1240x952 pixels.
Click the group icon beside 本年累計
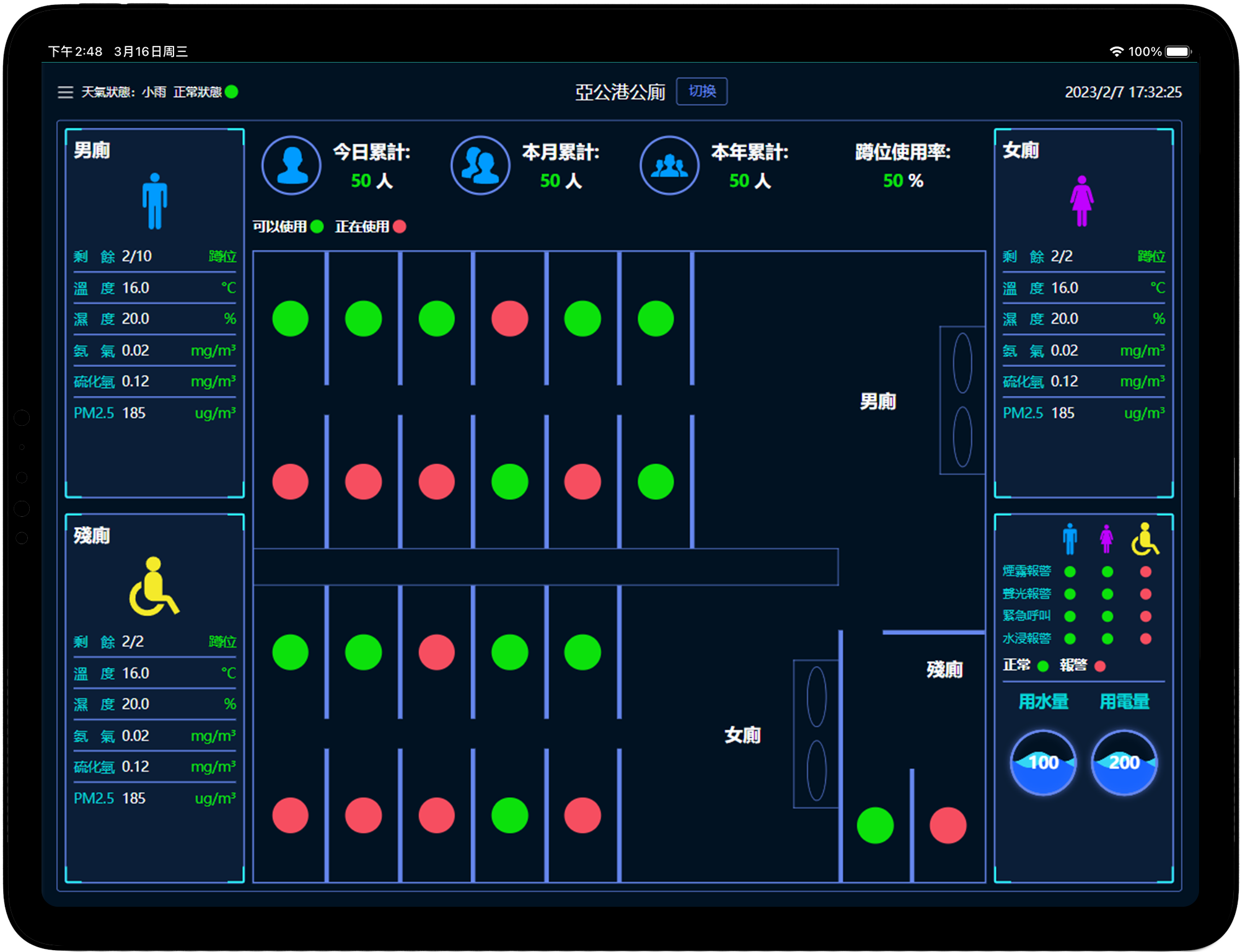click(x=669, y=165)
